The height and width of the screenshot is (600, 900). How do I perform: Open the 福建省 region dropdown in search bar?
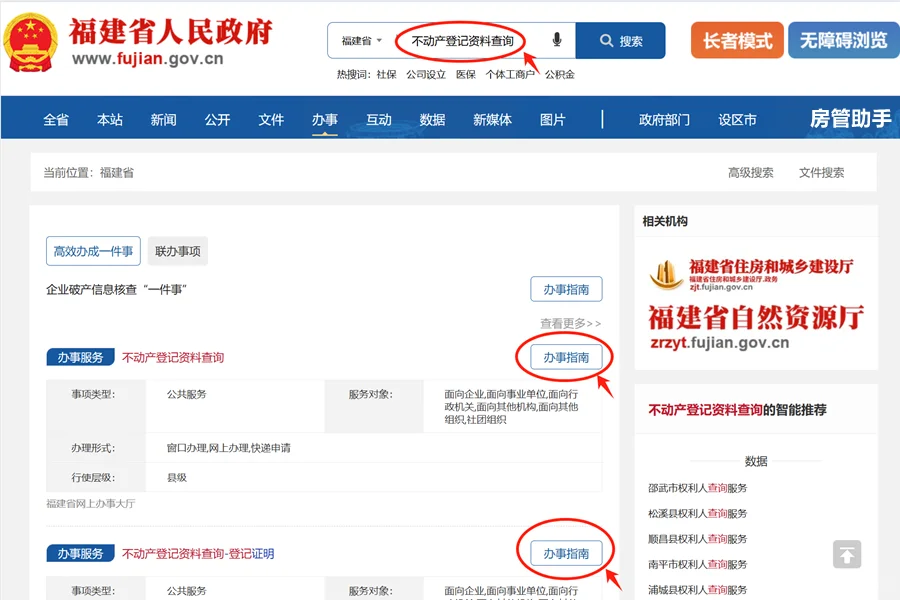[x=362, y=41]
